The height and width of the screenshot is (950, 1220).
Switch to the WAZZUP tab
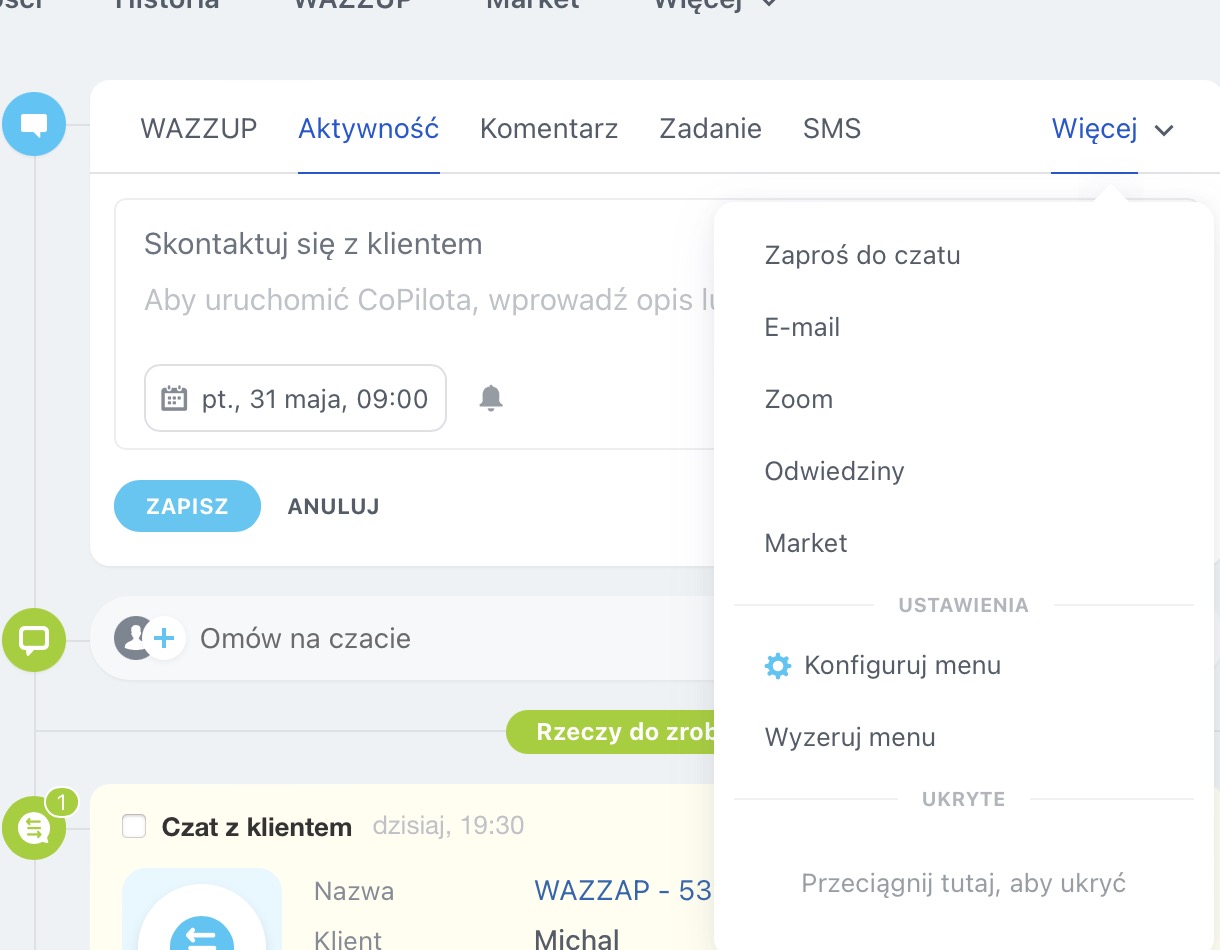(199, 129)
